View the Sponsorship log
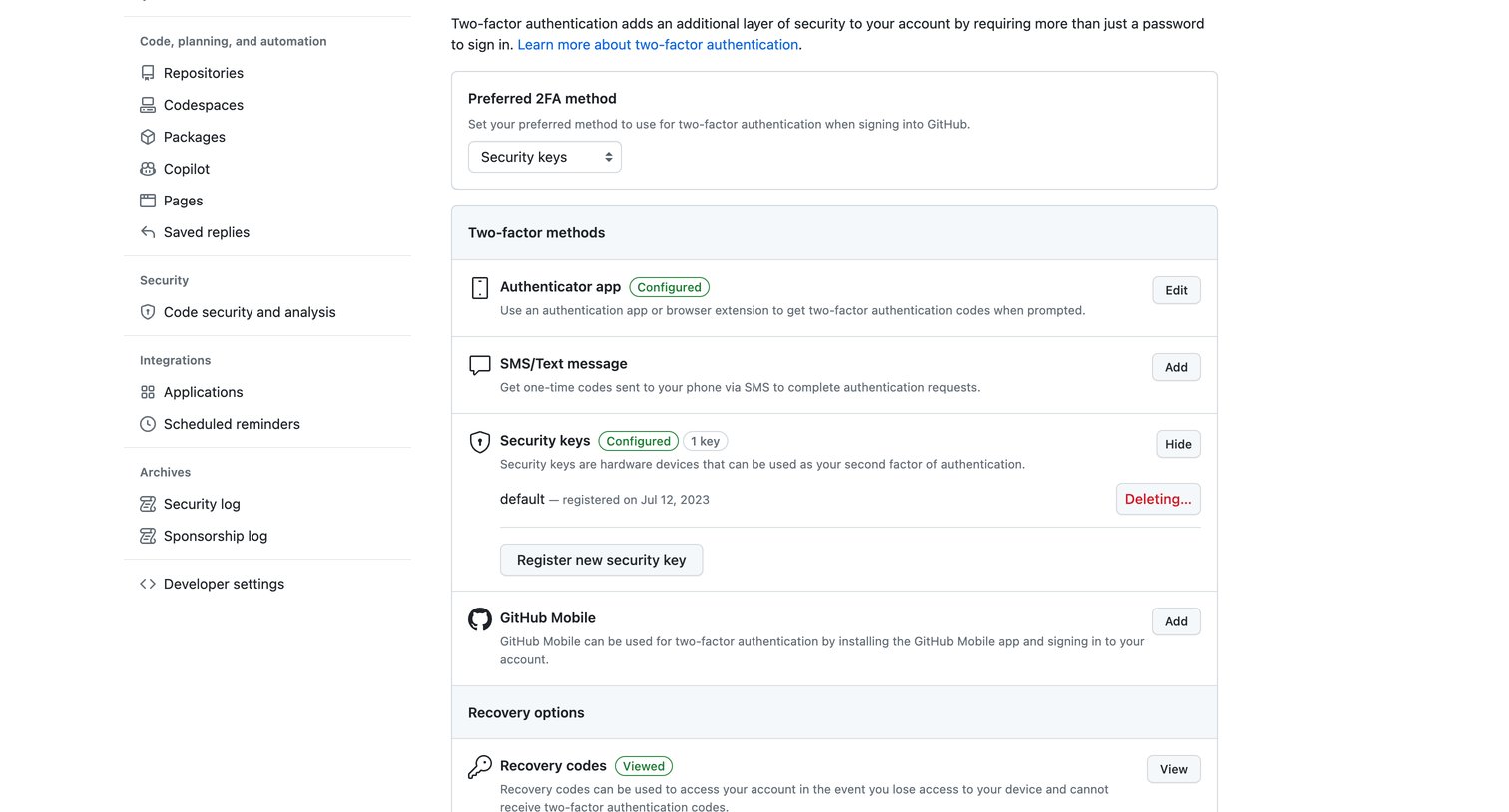Image resolution: width=1509 pixels, height=812 pixels. tap(216, 536)
